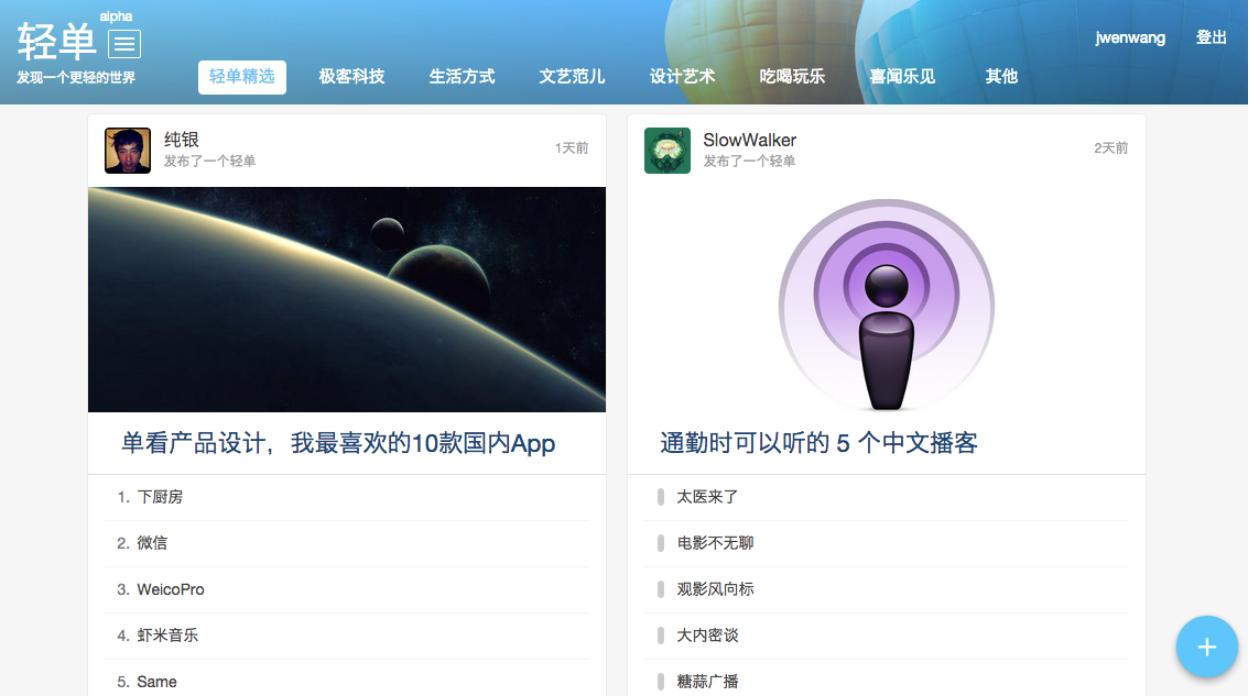This screenshot has width=1250, height=698.
Task: Select the 轻单精选 tab
Action: (x=242, y=77)
